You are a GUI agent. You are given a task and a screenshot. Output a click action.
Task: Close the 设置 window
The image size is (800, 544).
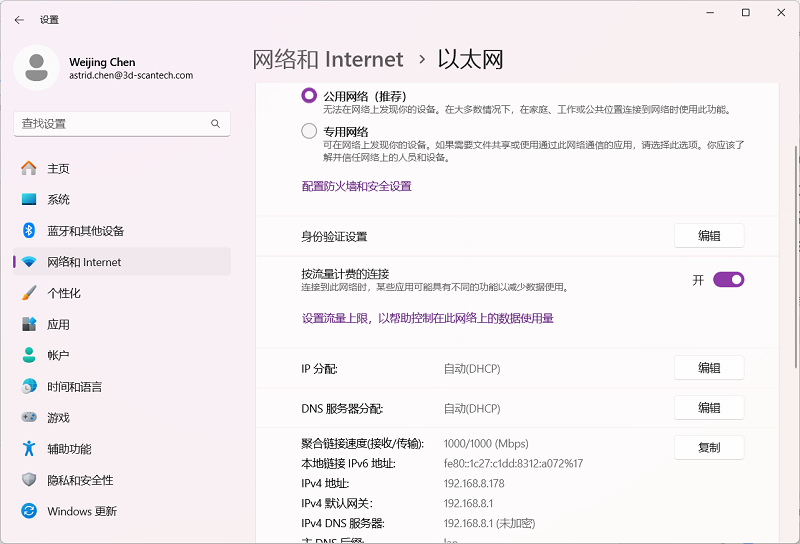[x=781, y=12]
